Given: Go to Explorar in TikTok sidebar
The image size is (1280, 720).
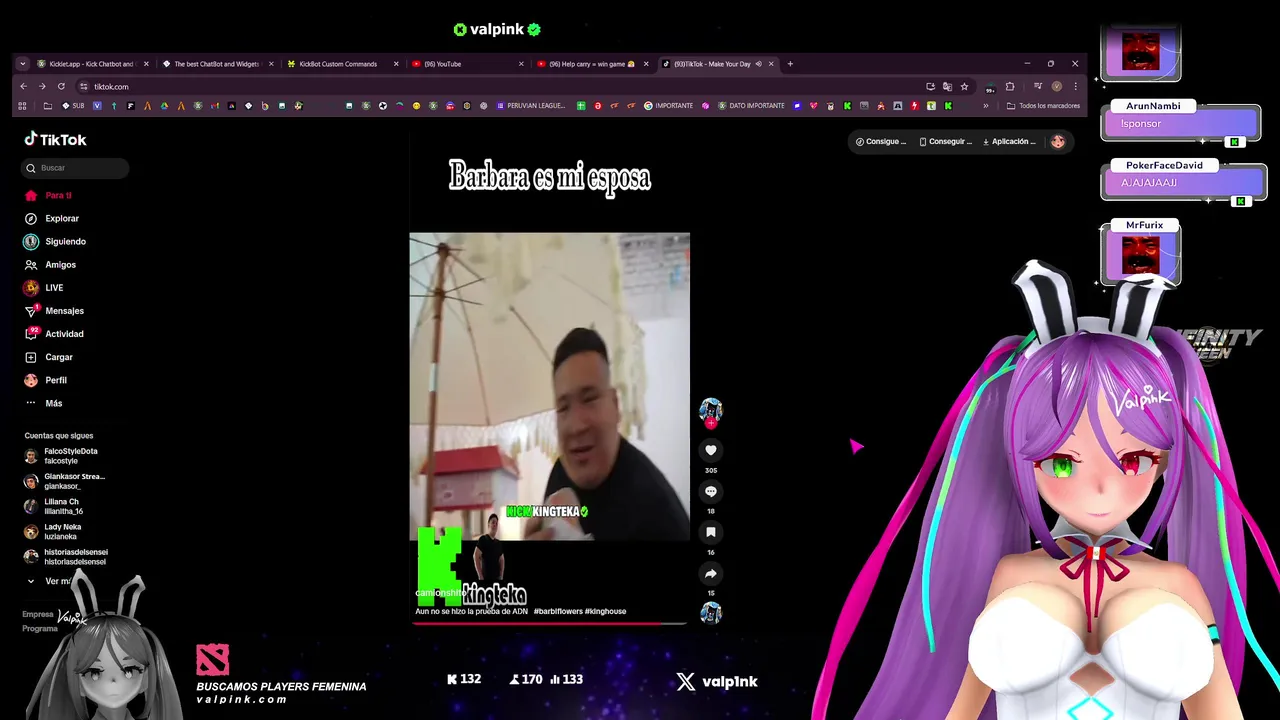Looking at the screenshot, I should click(52, 218).
